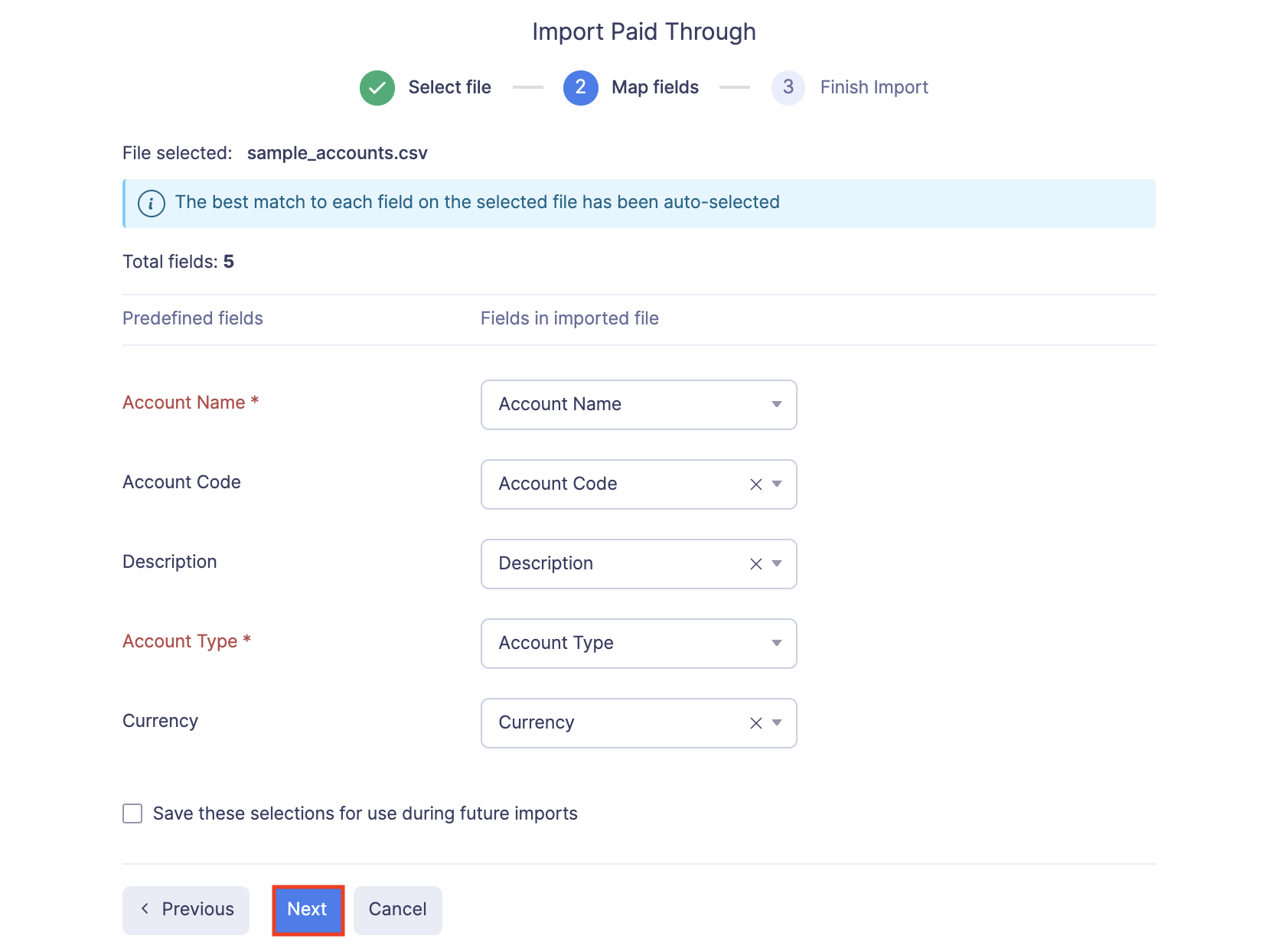Click the green checkmark on the Select file step
1269x952 pixels.
pyautogui.click(x=377, y=87)
